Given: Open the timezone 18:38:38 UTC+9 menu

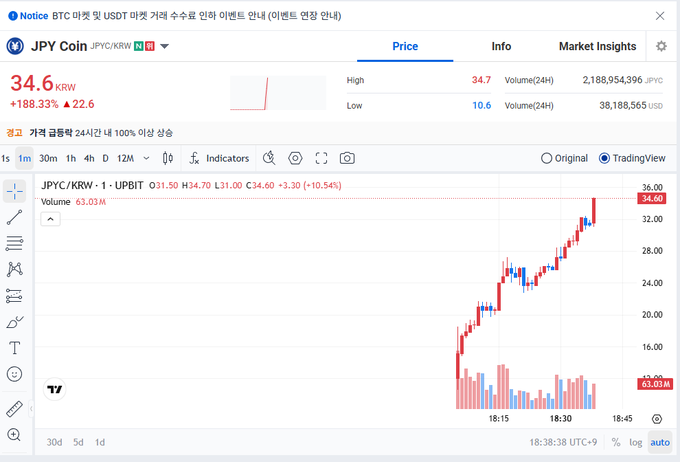Looking at the screenshot, I should [x=563, y=442].
